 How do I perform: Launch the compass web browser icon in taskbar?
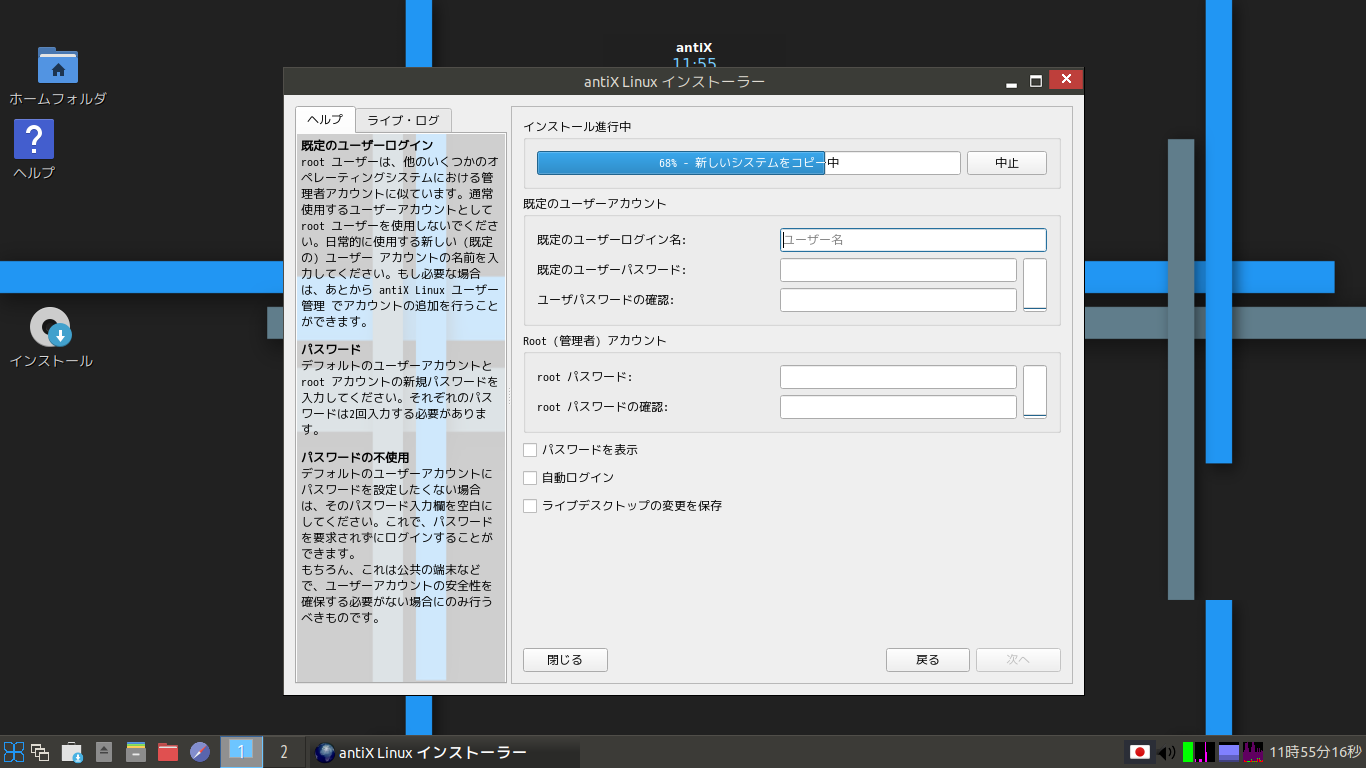(200, 752)
